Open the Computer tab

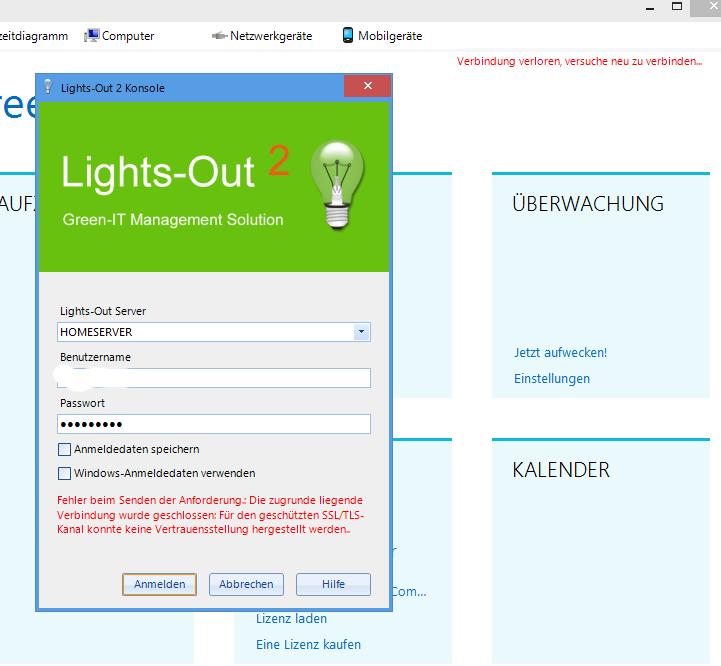point(119,35)
